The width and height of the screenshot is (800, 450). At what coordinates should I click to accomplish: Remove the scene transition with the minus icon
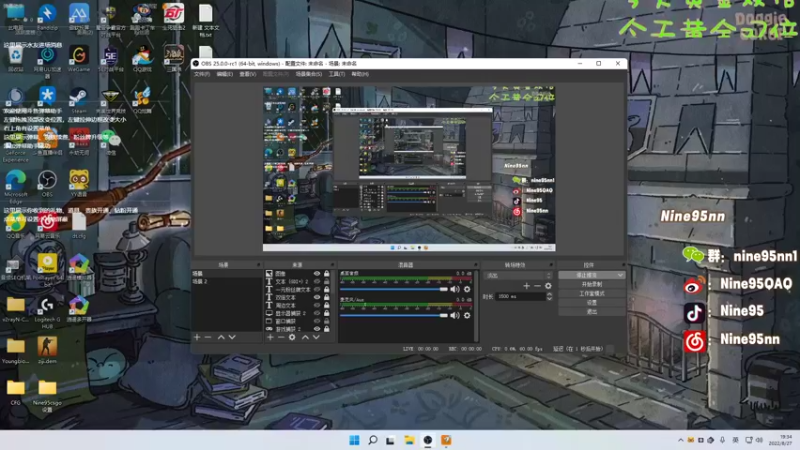(537, 286)
